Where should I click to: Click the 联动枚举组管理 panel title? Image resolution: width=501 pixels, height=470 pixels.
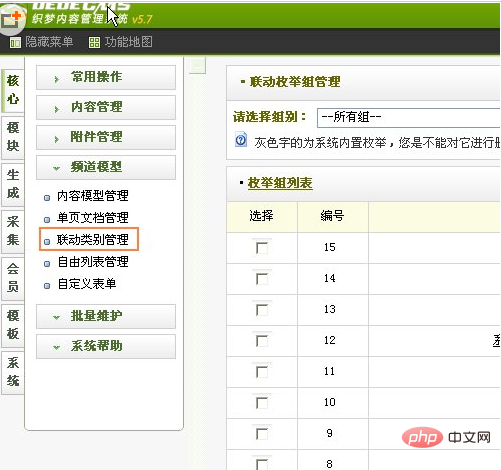295,82
